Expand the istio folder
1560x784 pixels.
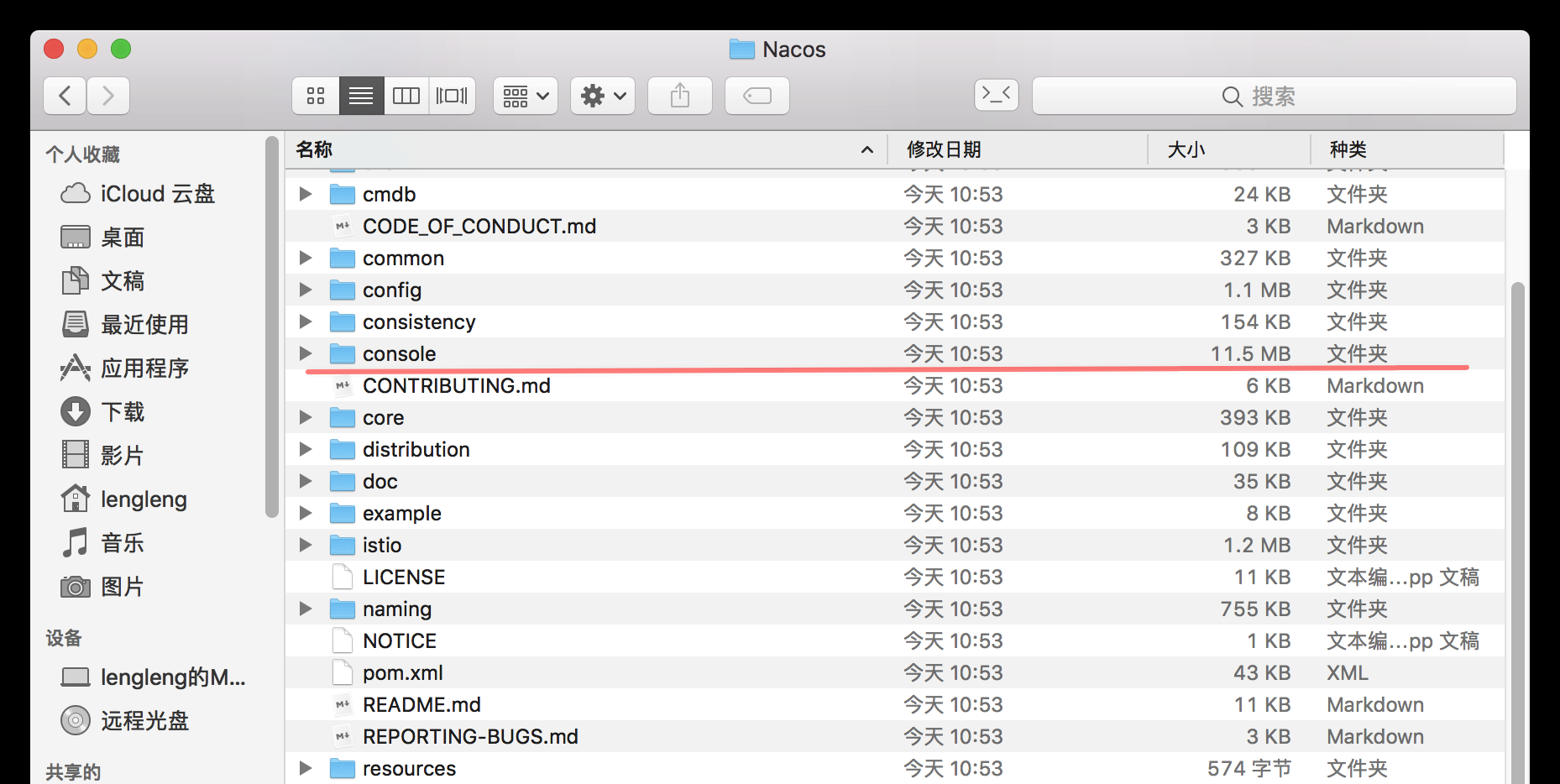coord(306,545)
